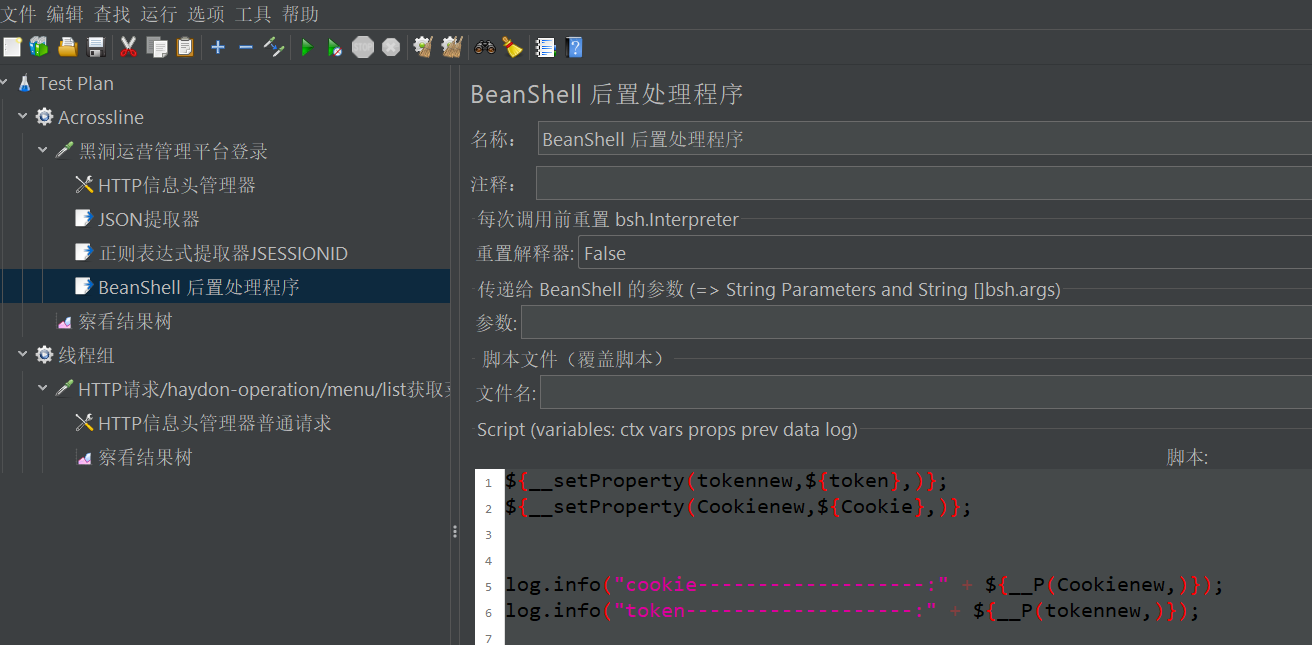Create a new test plan from toolbar
The height and width of the screenshot is (645, 1312).
point(12,47)
